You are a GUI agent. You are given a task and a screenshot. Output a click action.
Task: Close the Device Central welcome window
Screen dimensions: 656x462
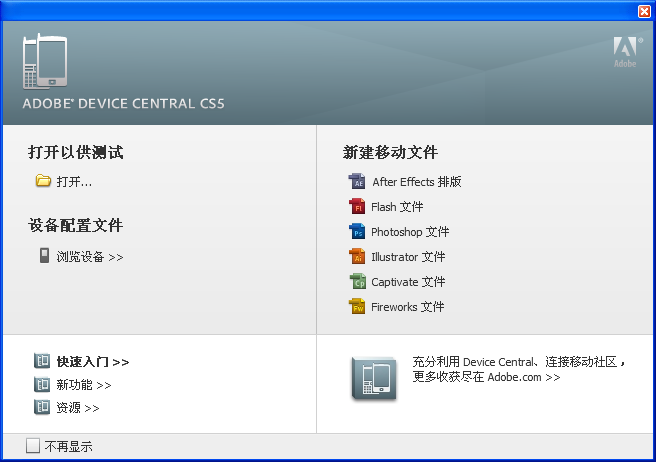[x=644, y=11]
